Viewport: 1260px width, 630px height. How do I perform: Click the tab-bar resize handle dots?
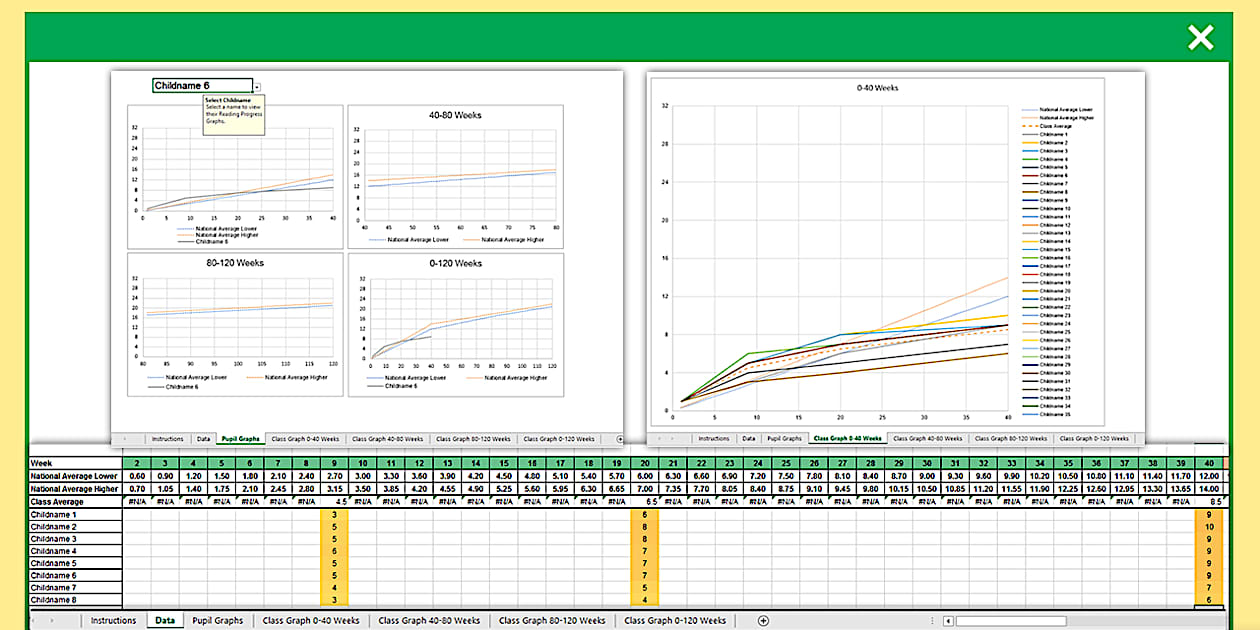[x=932, y=621]
